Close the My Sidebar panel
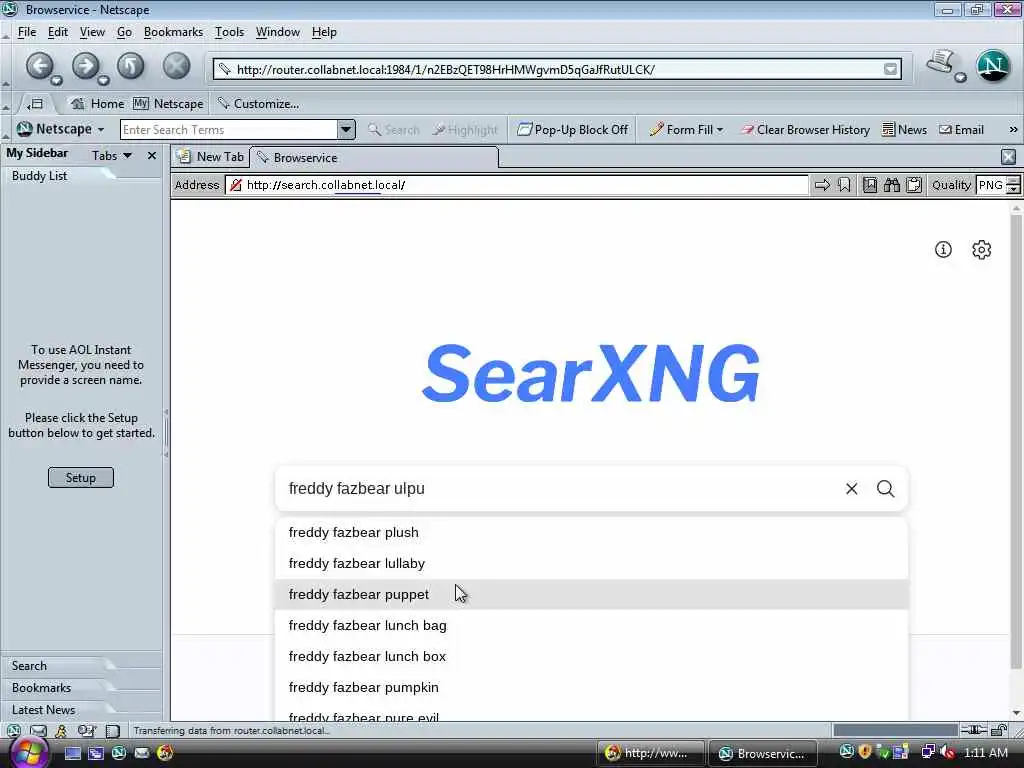 [152, 155]
